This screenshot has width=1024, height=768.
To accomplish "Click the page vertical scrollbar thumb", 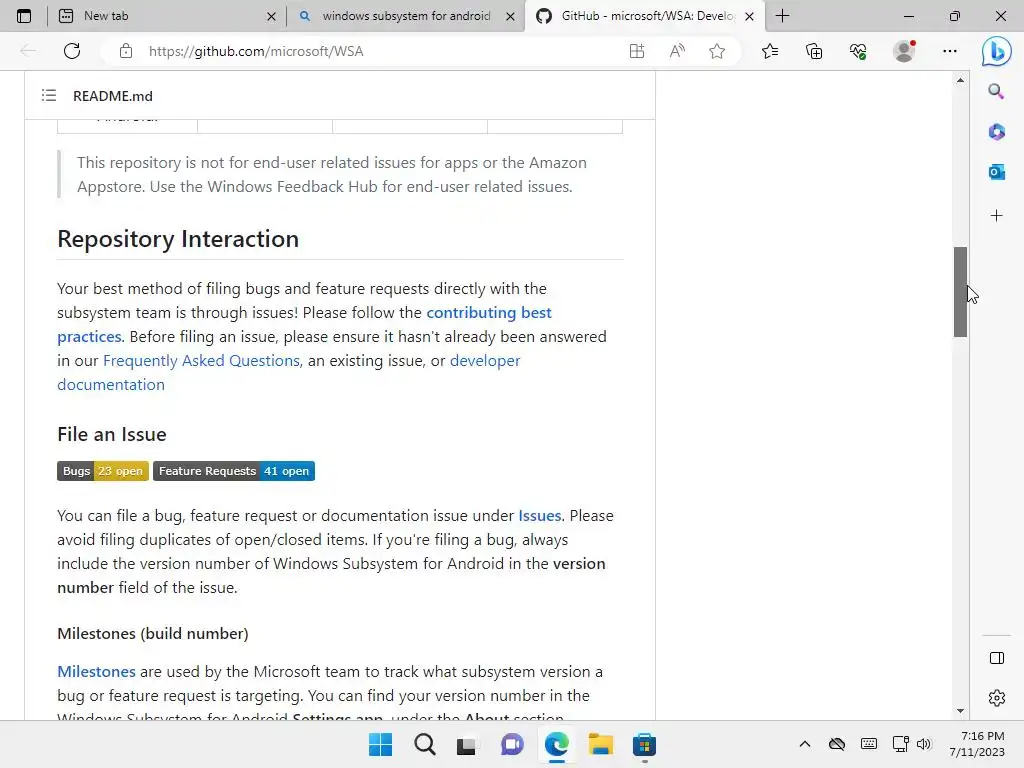I will pyautogui.click(x=960, y=292).
